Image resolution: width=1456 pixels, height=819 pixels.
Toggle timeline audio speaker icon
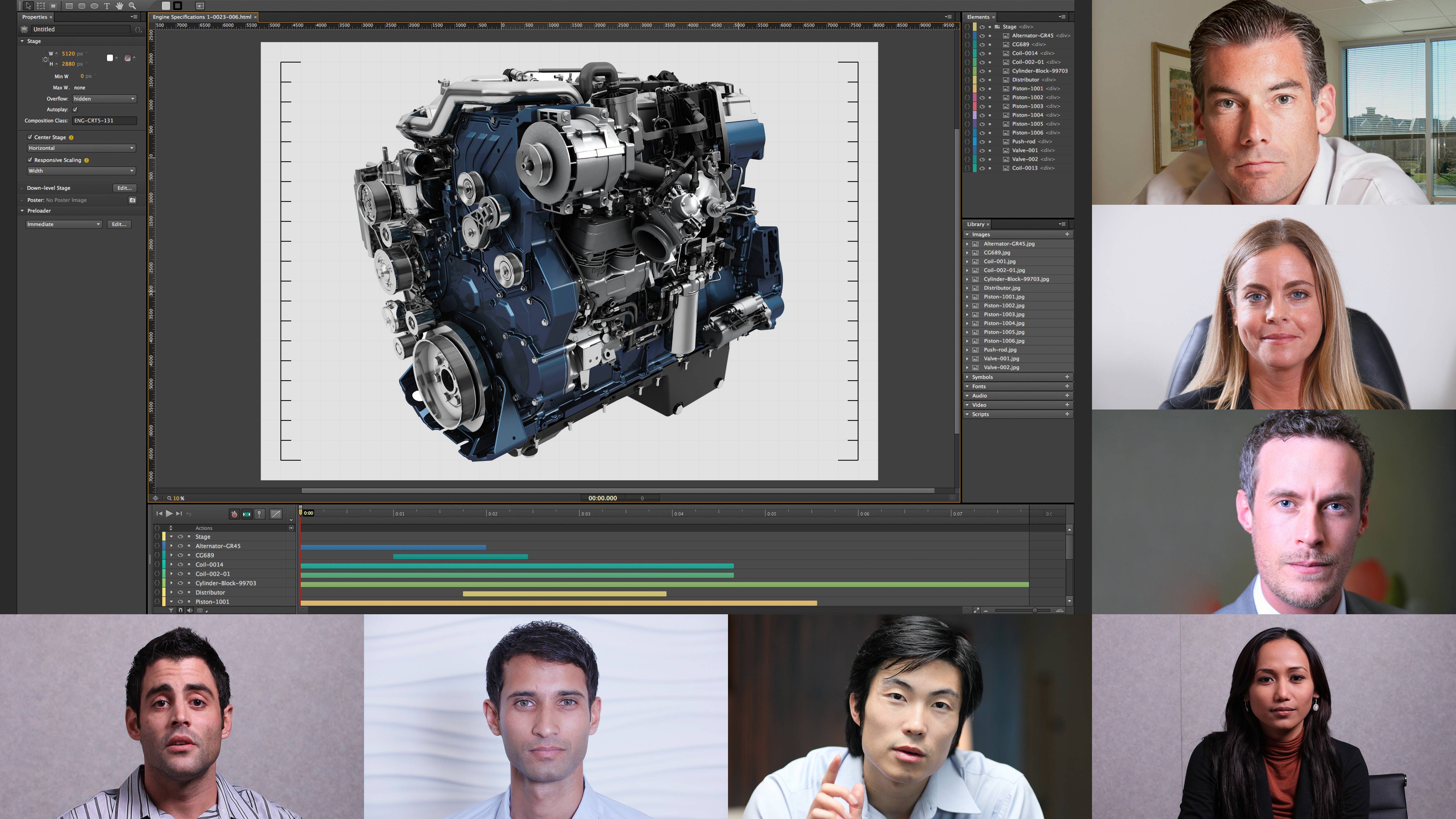click(x=189, y=610)
